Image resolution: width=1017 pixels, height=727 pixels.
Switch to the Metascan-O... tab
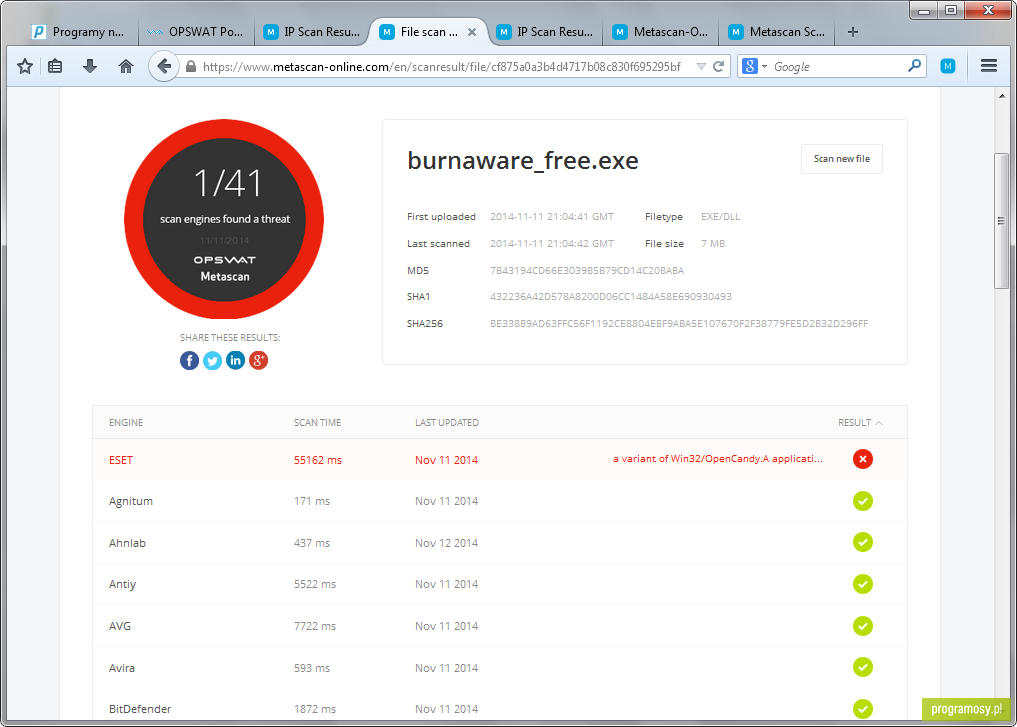[x=662, y=32]
